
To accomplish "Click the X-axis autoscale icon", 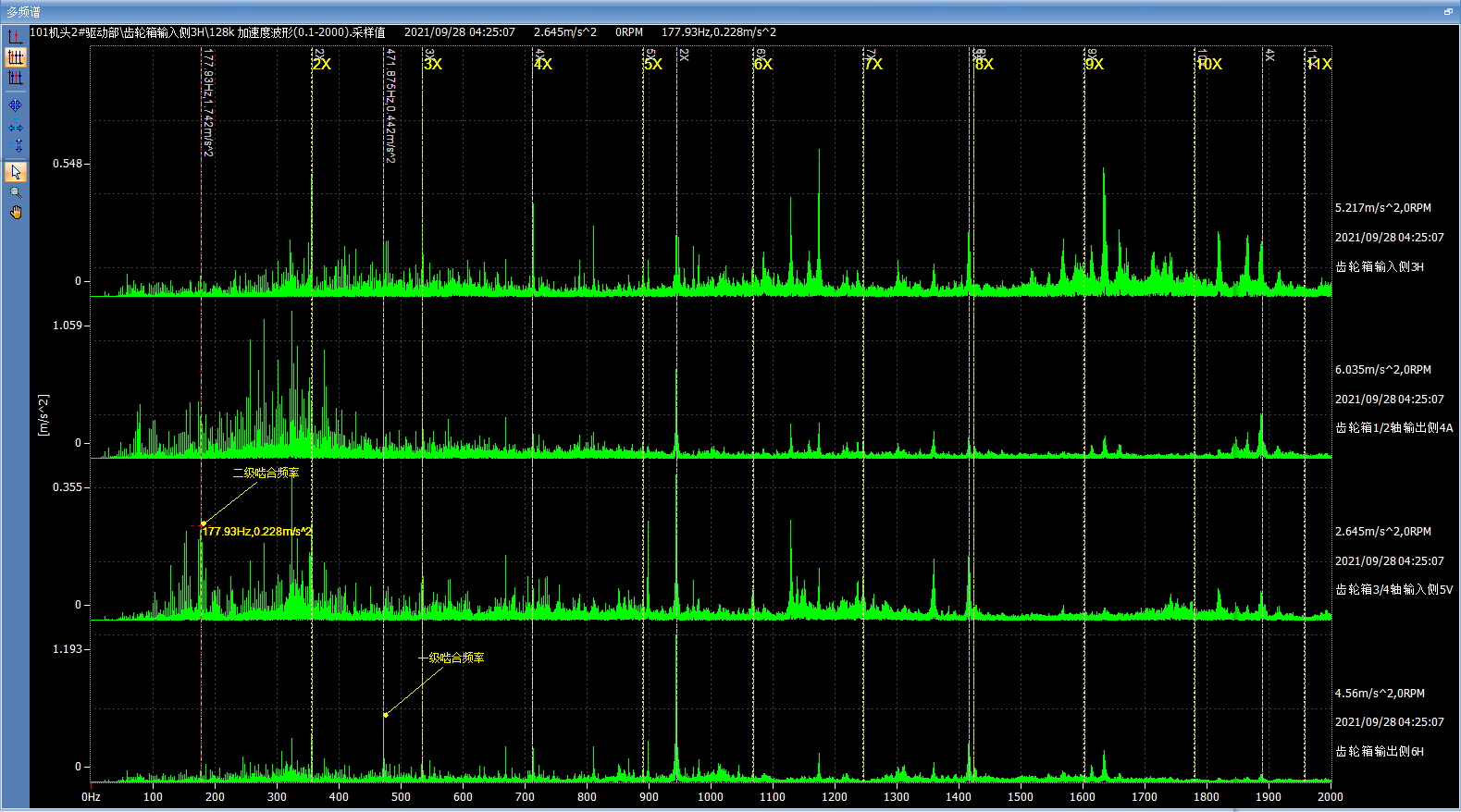I will (x=15, y=128).
